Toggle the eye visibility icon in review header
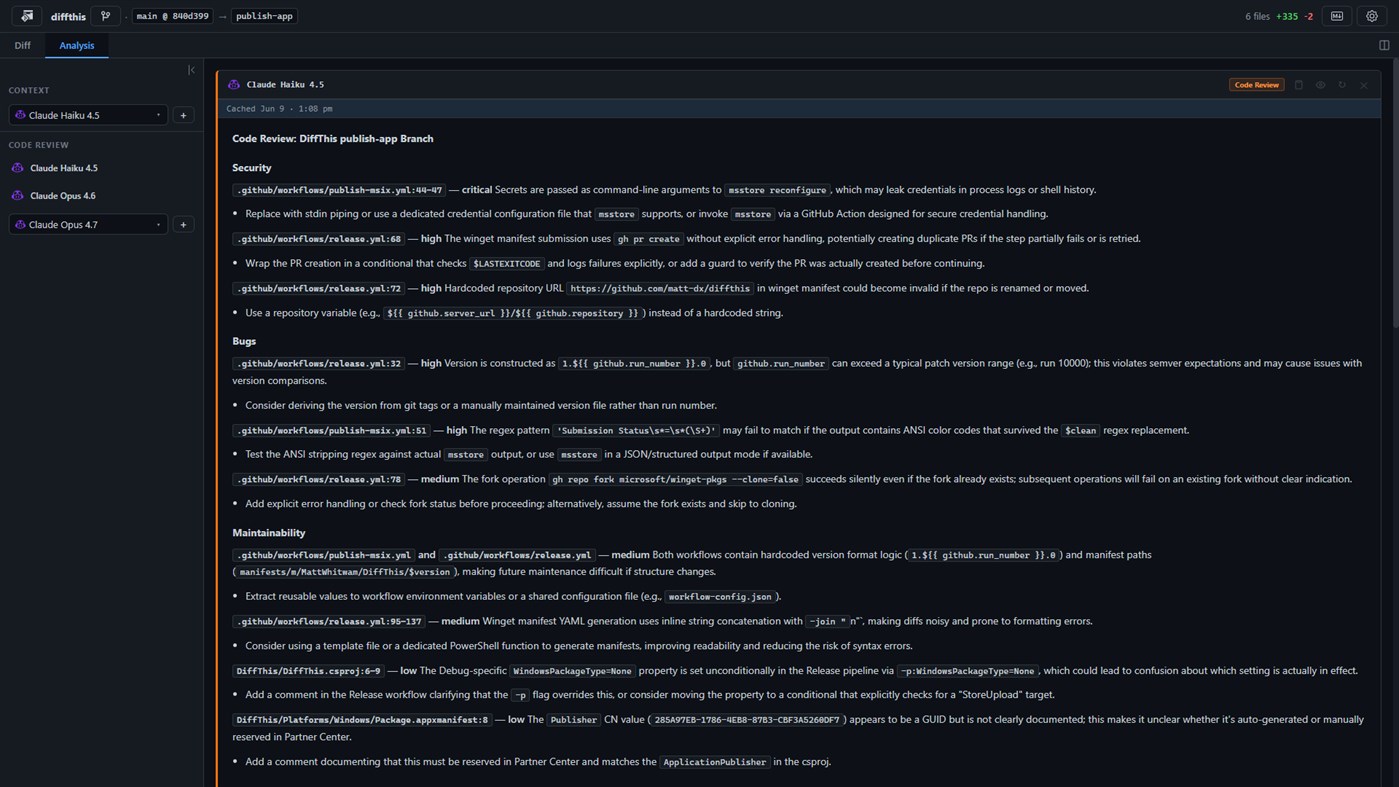Image resolution: width=1399 pixels, height=787 pixels. pos(1320,85)
